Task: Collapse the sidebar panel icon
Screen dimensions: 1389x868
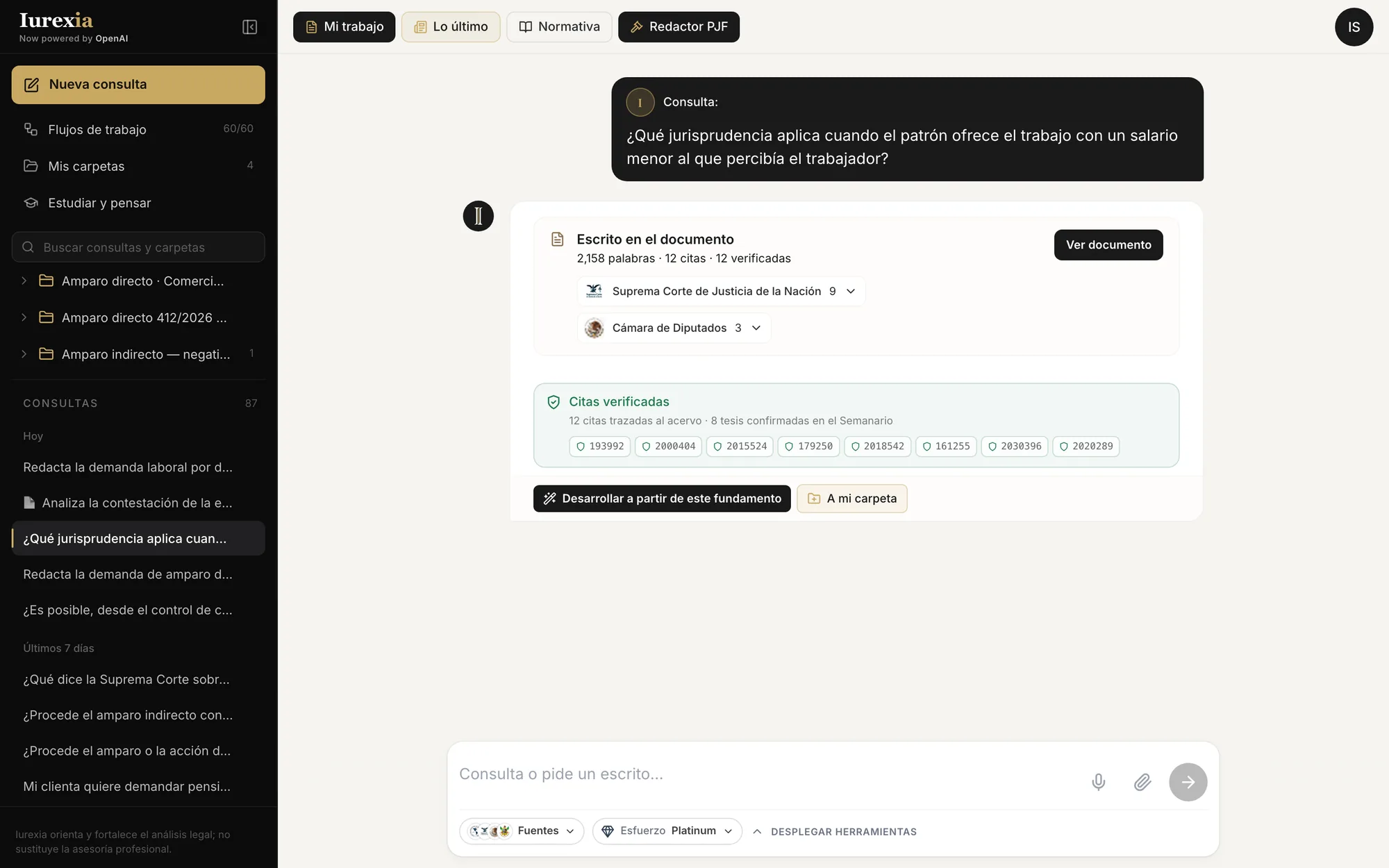Action: [249, 27]
